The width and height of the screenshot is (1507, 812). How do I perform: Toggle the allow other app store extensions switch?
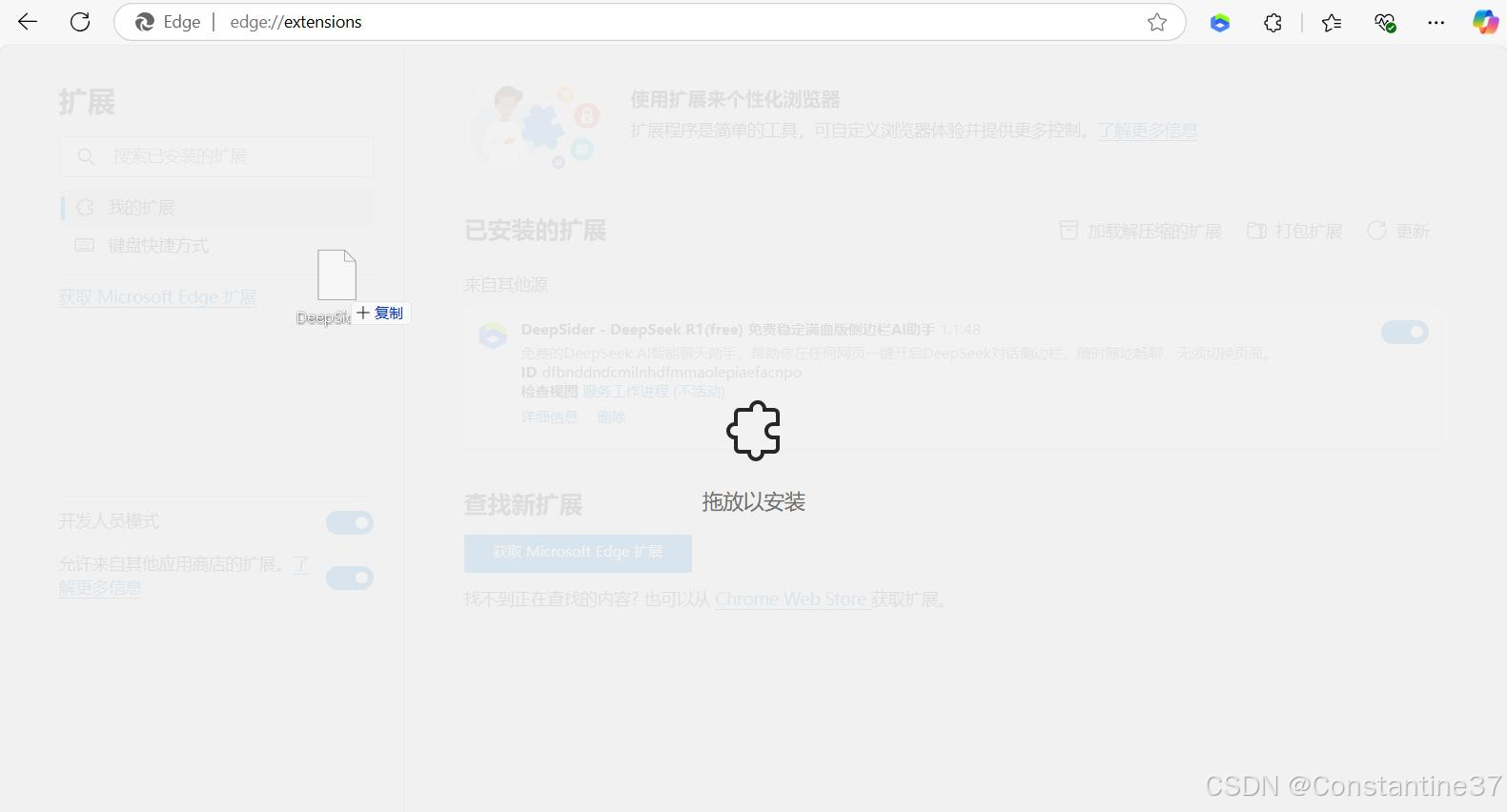tap(350, 578)
